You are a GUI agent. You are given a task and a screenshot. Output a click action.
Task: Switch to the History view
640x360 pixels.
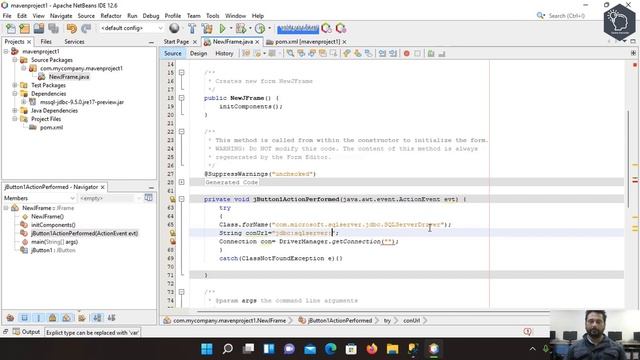coord(224,53)
